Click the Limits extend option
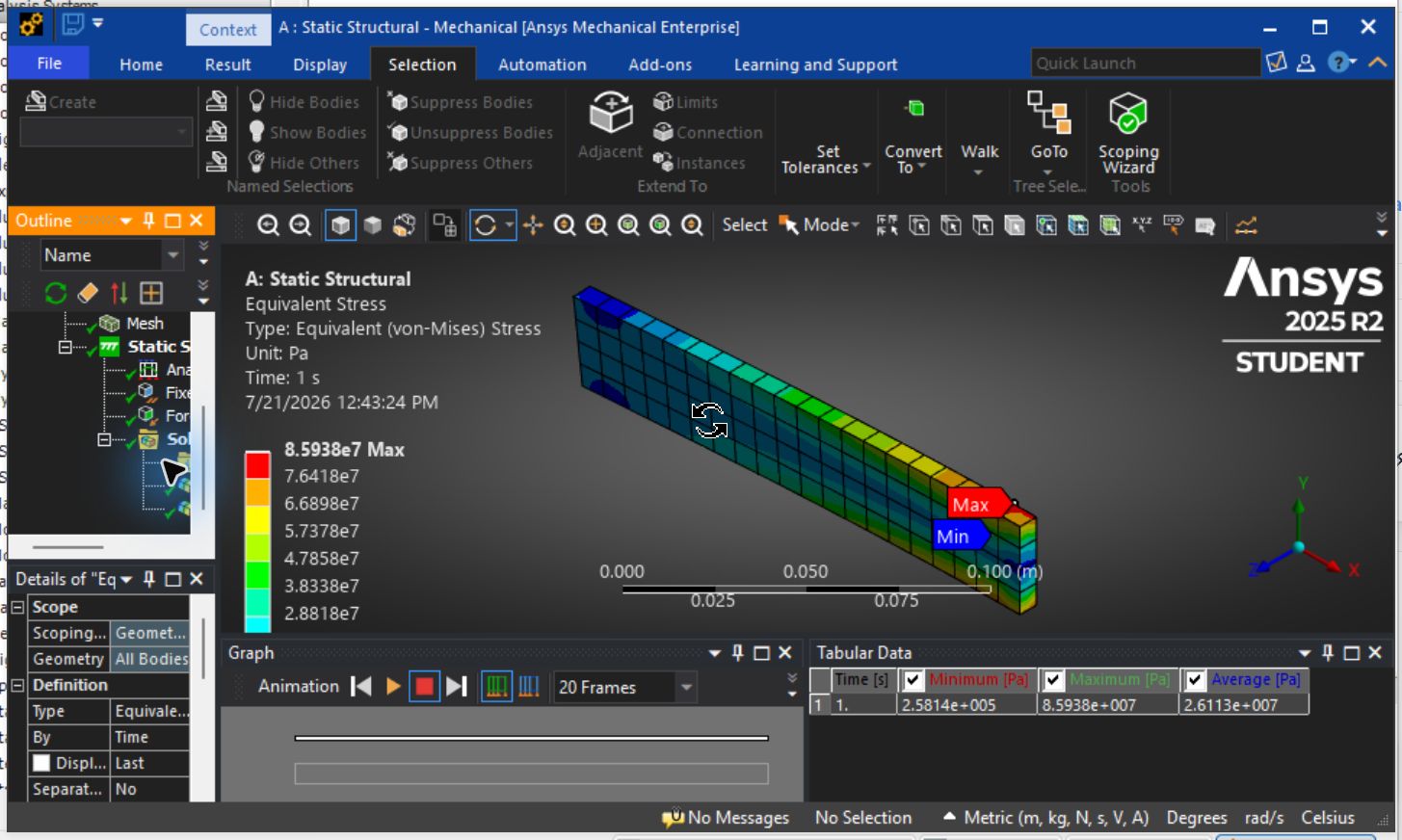This screenshot has height=840, width=1402. 685,101
